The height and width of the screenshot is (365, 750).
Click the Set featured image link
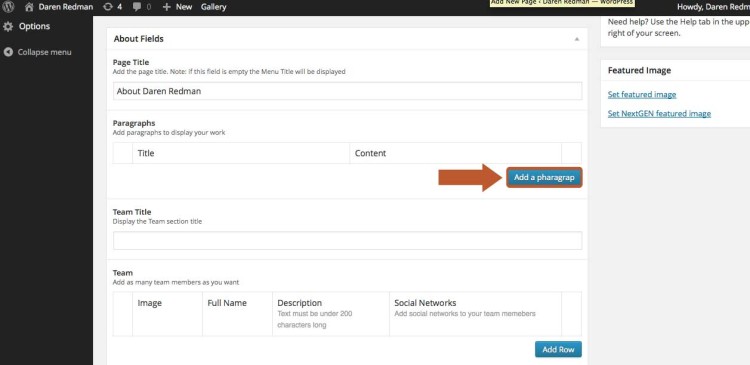642,95
